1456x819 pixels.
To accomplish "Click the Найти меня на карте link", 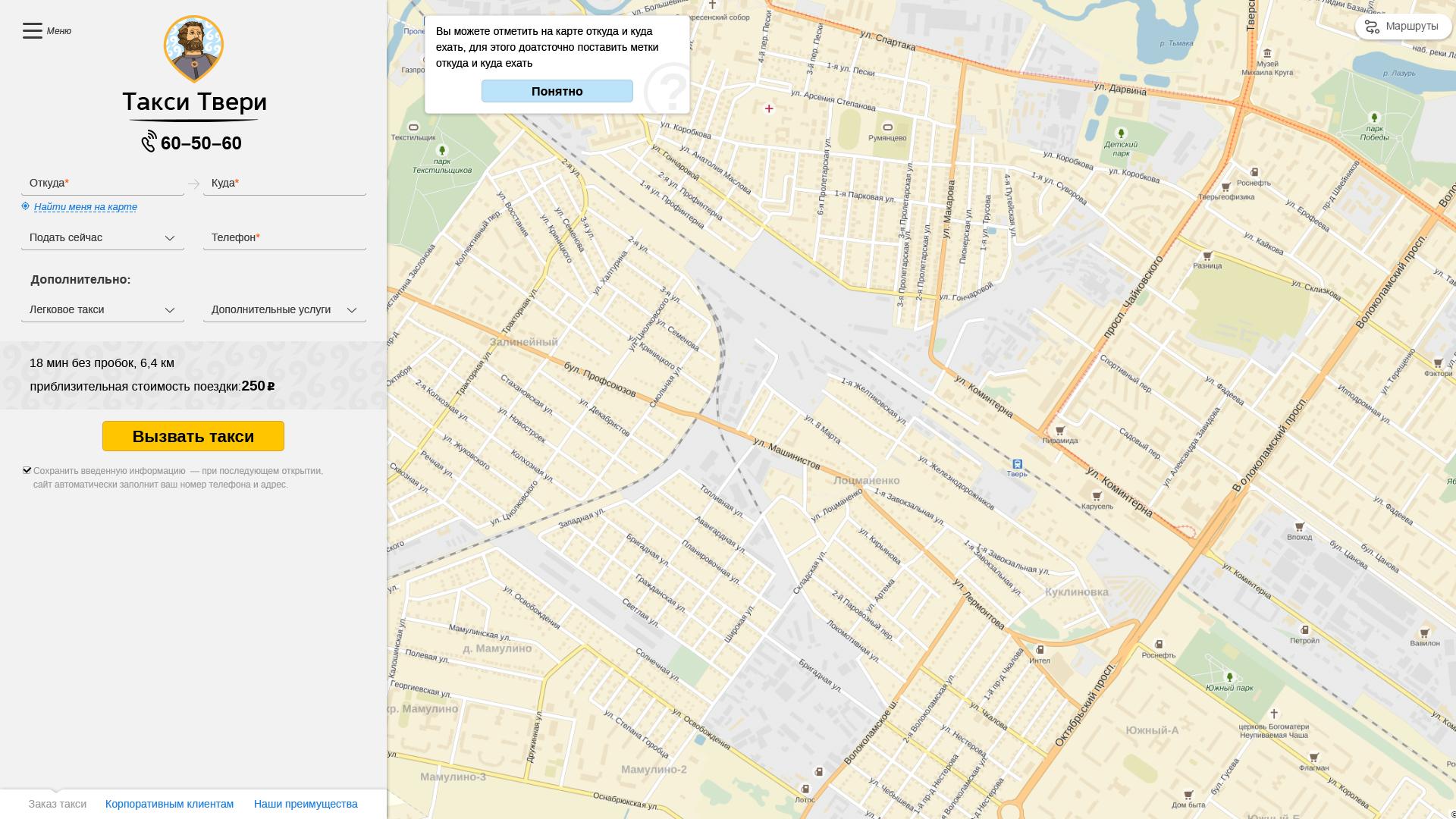I will click(86, 207).
